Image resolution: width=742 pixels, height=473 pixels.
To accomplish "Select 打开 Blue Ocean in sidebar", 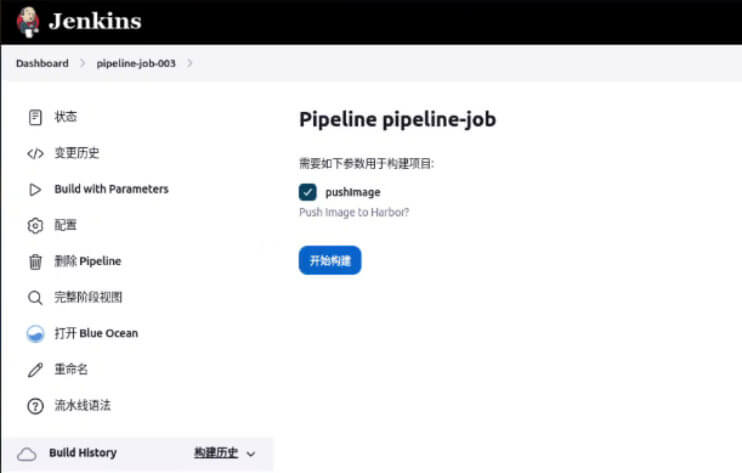I will pyautogui.click(x=96, y=333).
